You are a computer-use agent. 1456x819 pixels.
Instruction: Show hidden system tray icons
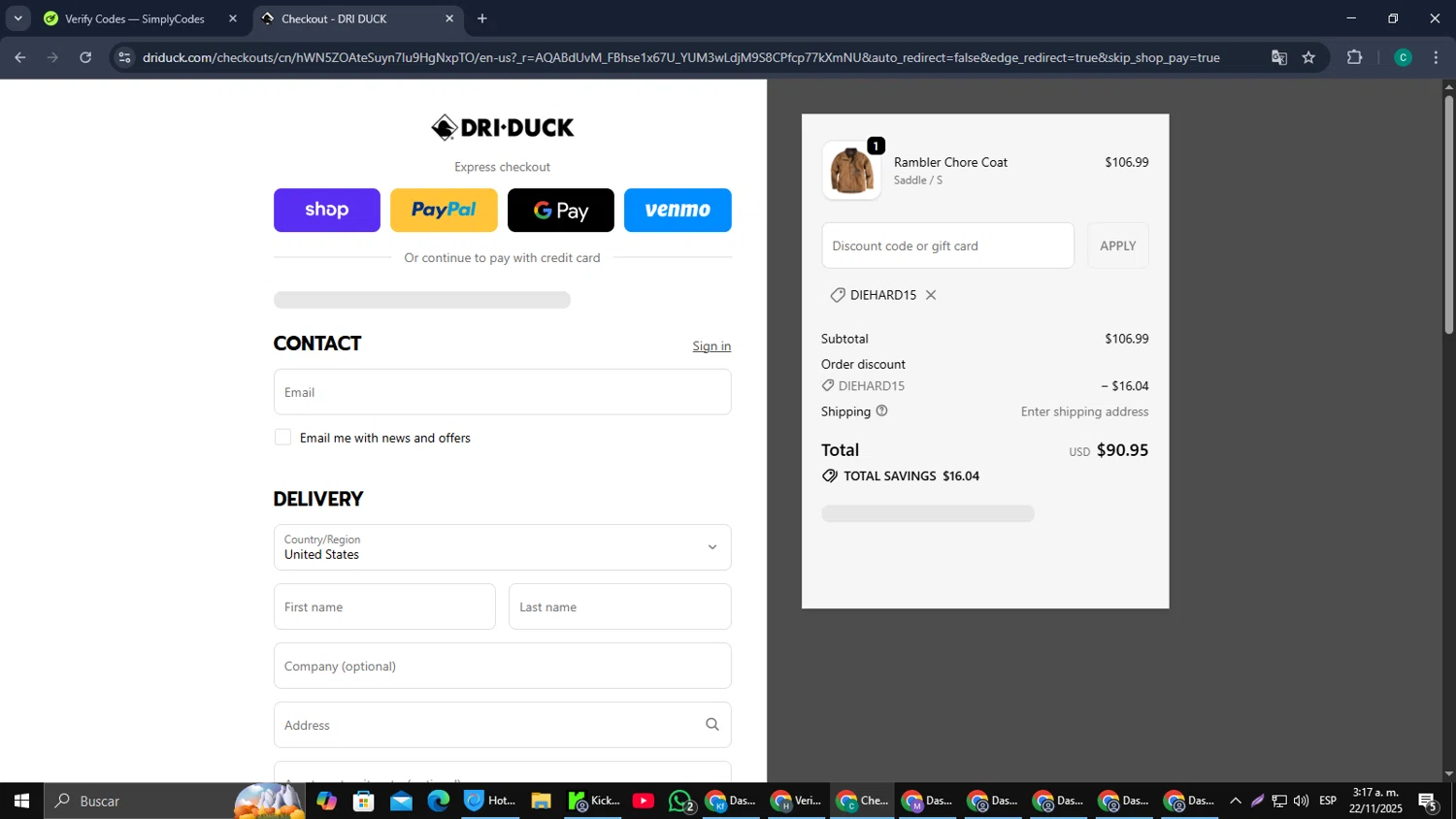(x=1235, y=801)
